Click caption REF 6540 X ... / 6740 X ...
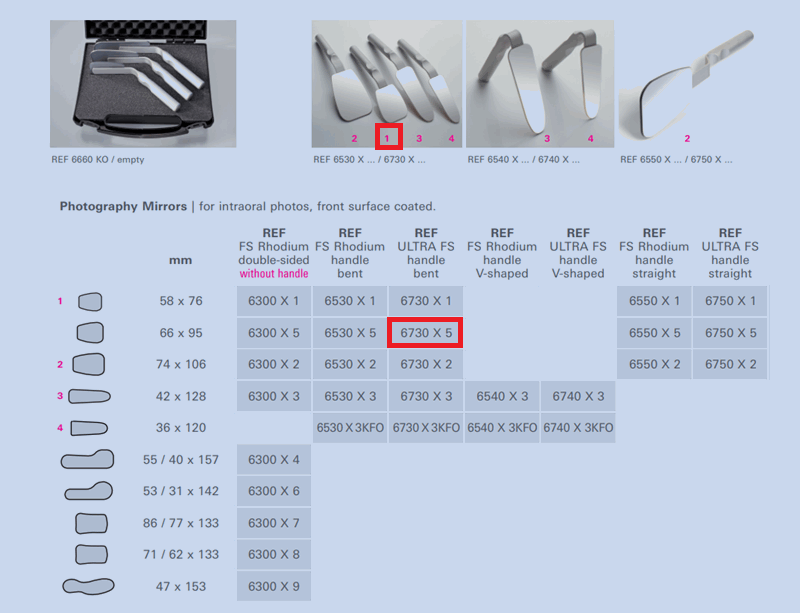Image resolution: width=800 pixels, height=613 pixels. point(523,160)
